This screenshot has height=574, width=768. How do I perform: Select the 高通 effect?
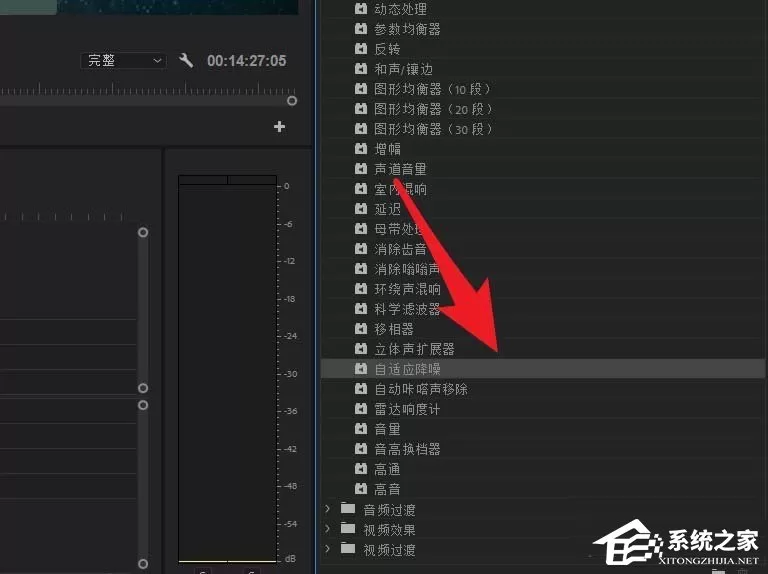pyautogui.click(x=387, y=469)
